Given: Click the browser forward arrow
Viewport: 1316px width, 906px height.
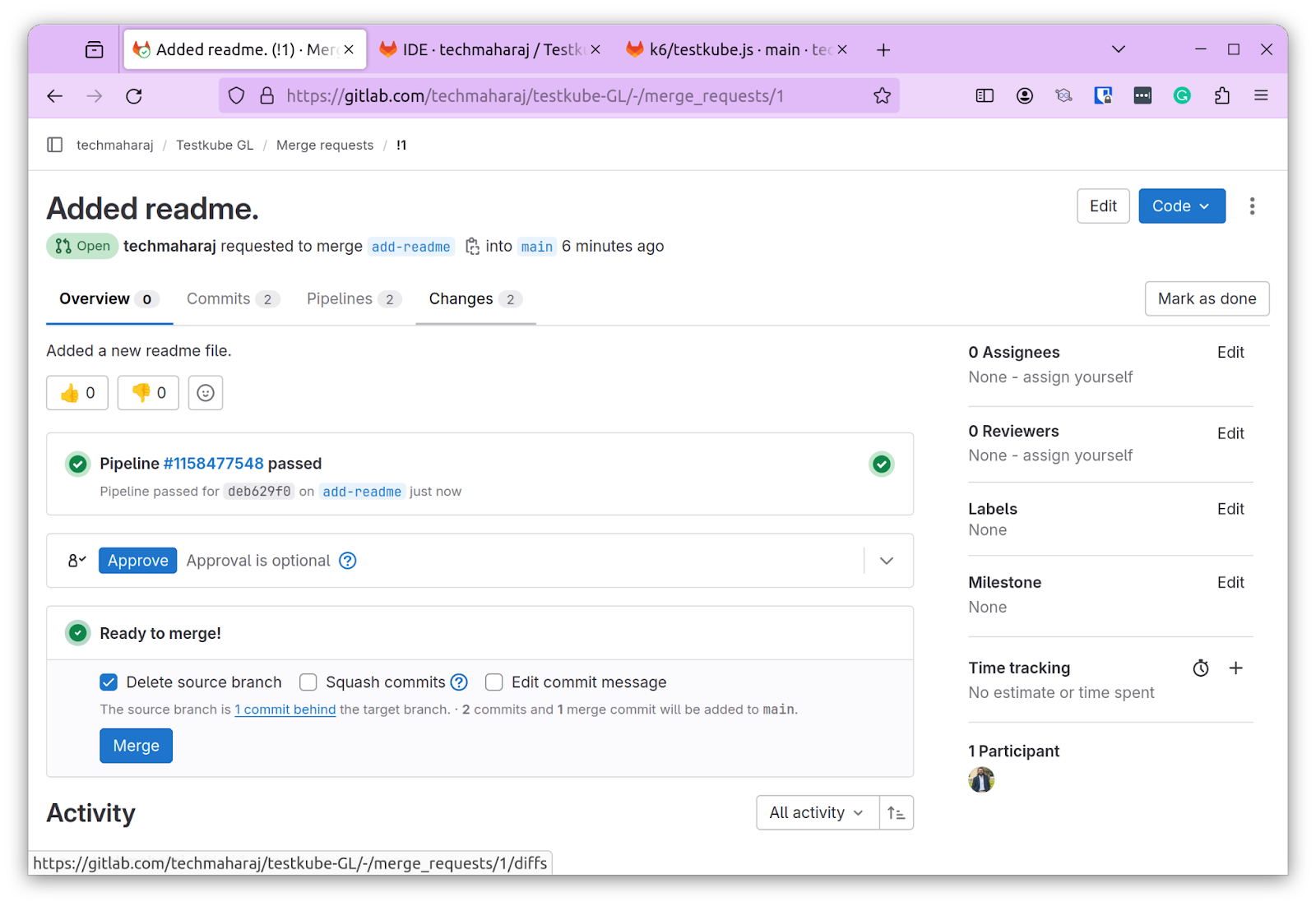Looking at the screenshot, I should click(95, 96).
